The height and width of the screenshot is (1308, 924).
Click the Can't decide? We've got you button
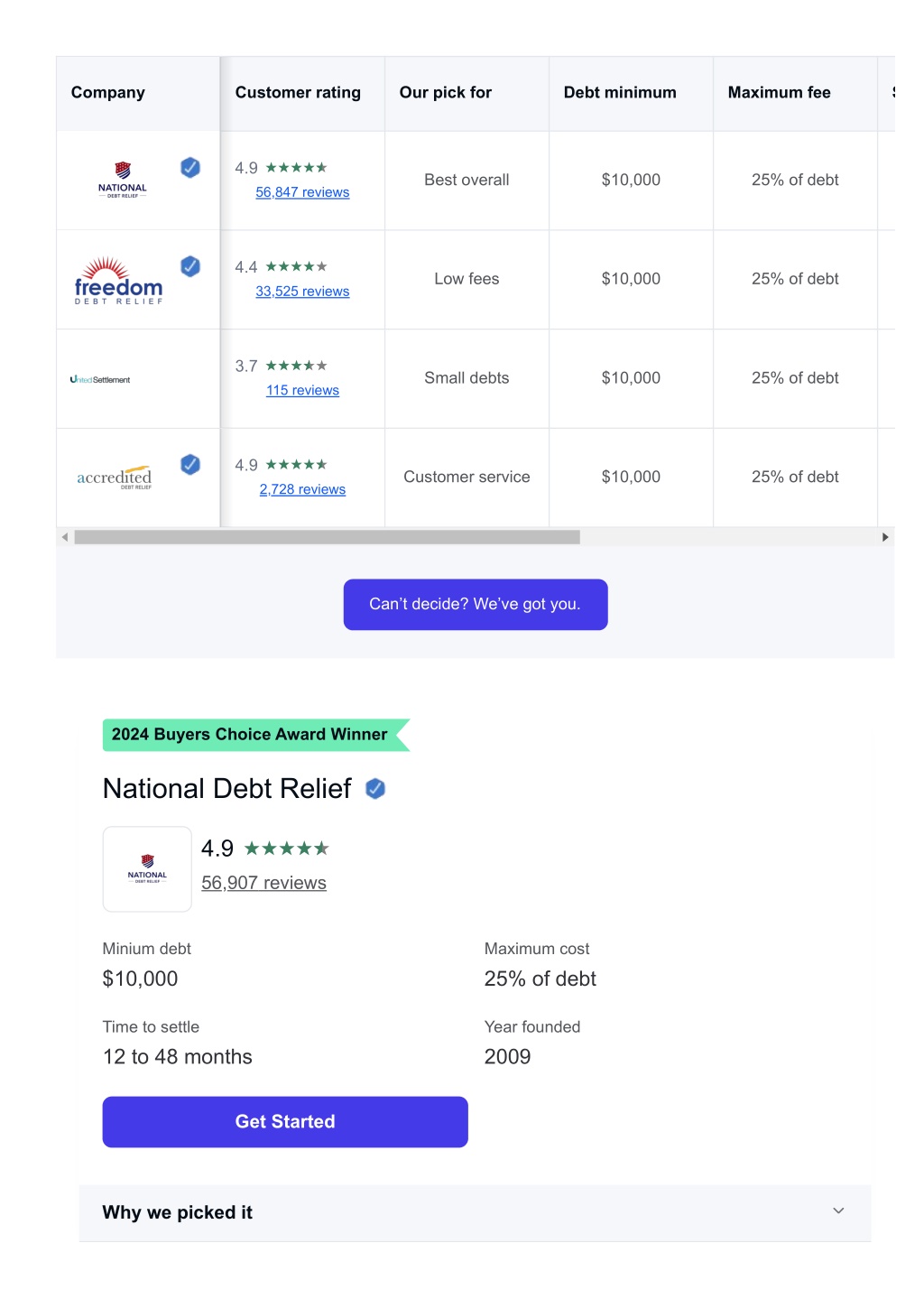(476, 605)
